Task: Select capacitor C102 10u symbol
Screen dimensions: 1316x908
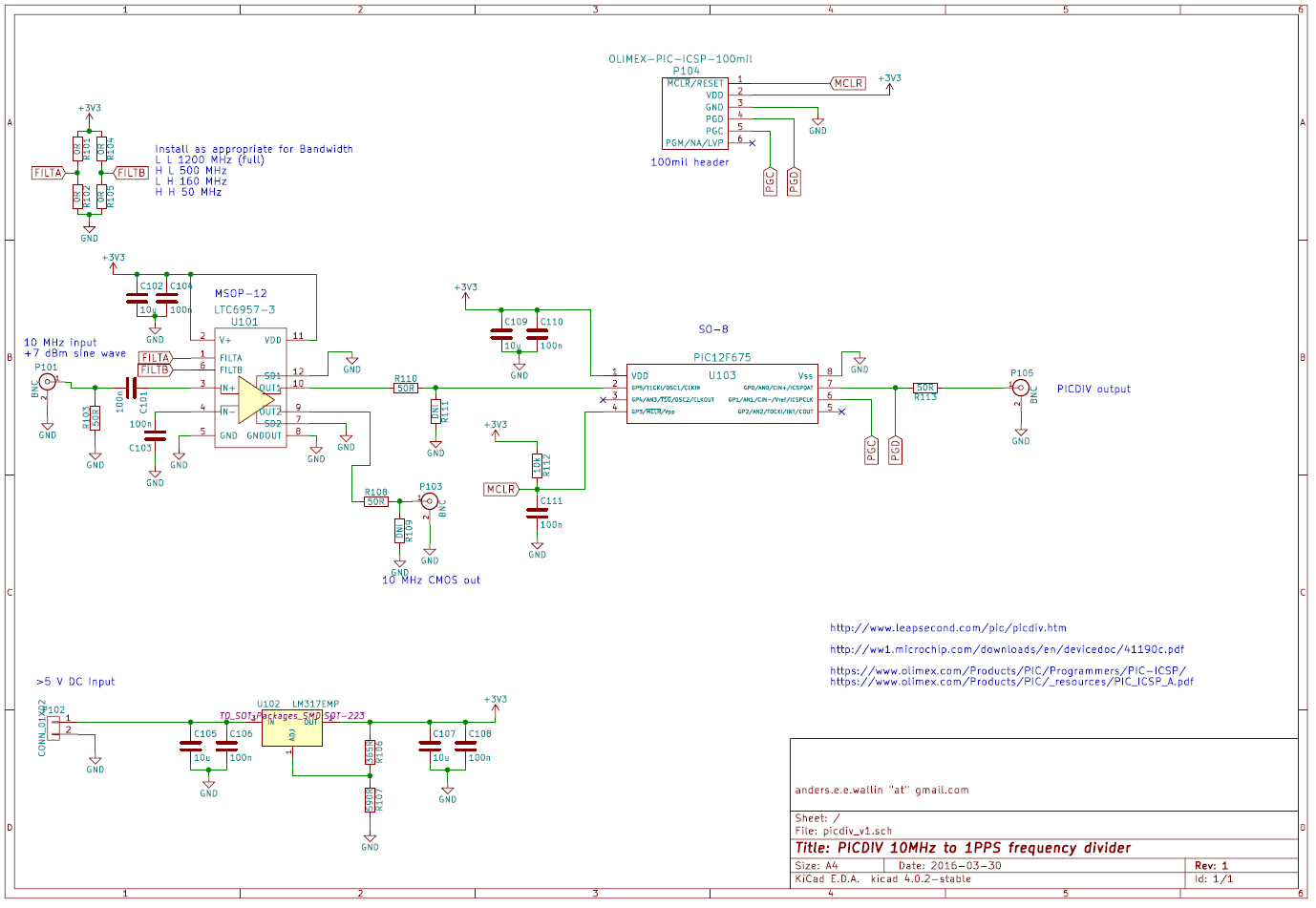Action: pos(138,298)
